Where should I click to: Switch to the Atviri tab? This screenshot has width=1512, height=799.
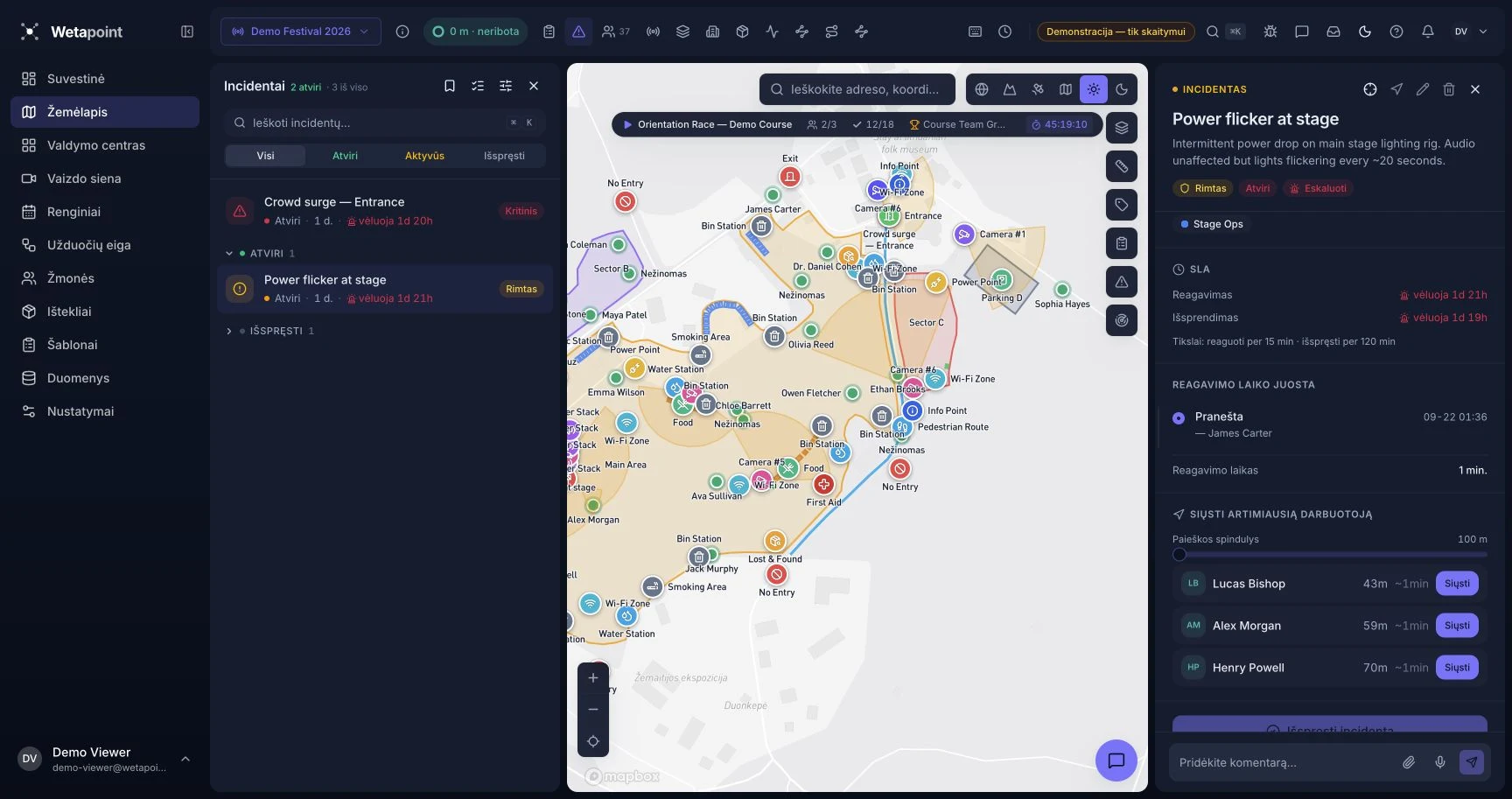pyautogui.click(x=345, y=156)
